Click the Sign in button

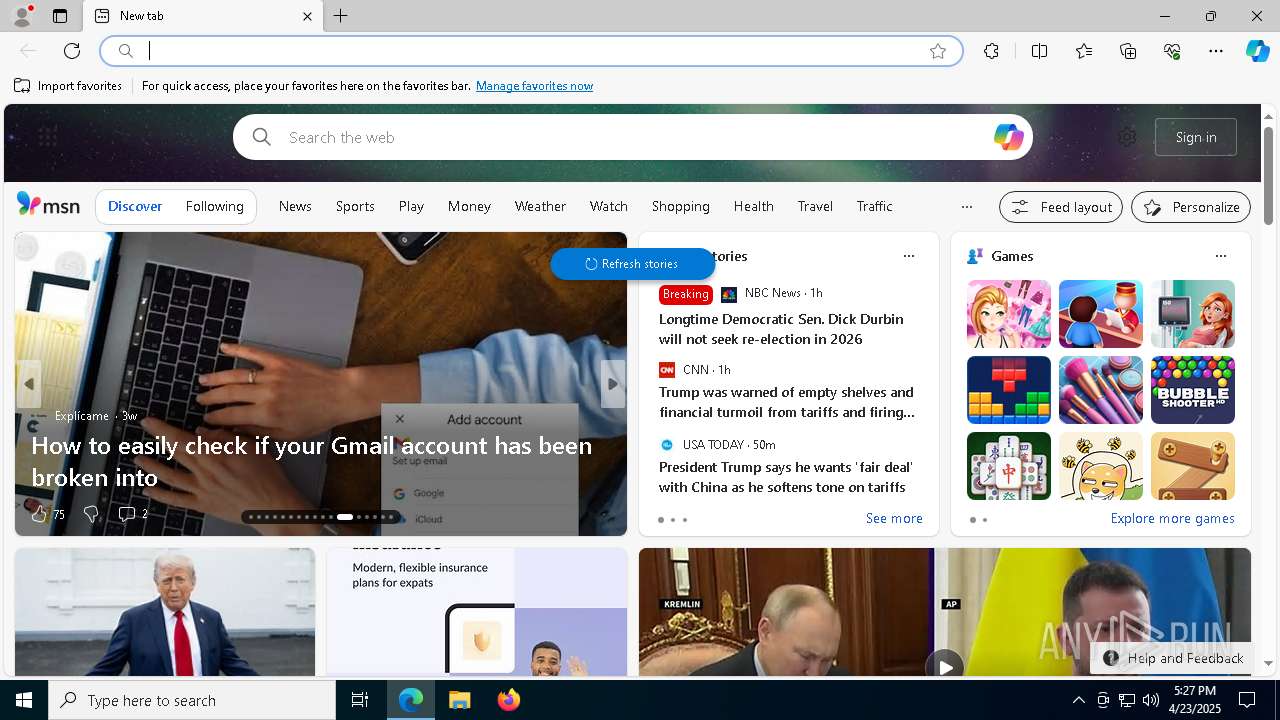(x=1196, y=137)
